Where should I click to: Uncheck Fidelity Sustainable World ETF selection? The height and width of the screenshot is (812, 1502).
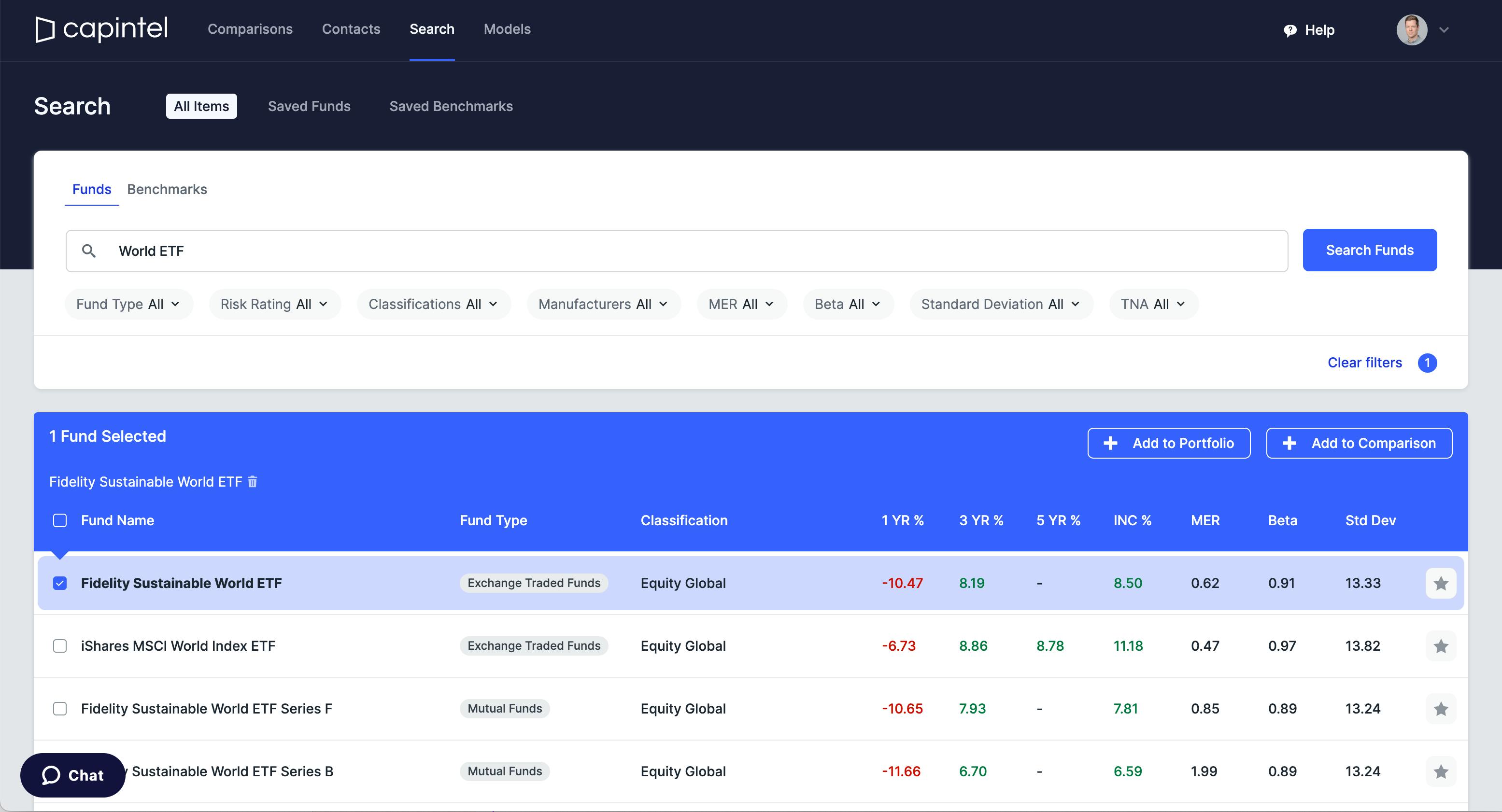(60, 583)
